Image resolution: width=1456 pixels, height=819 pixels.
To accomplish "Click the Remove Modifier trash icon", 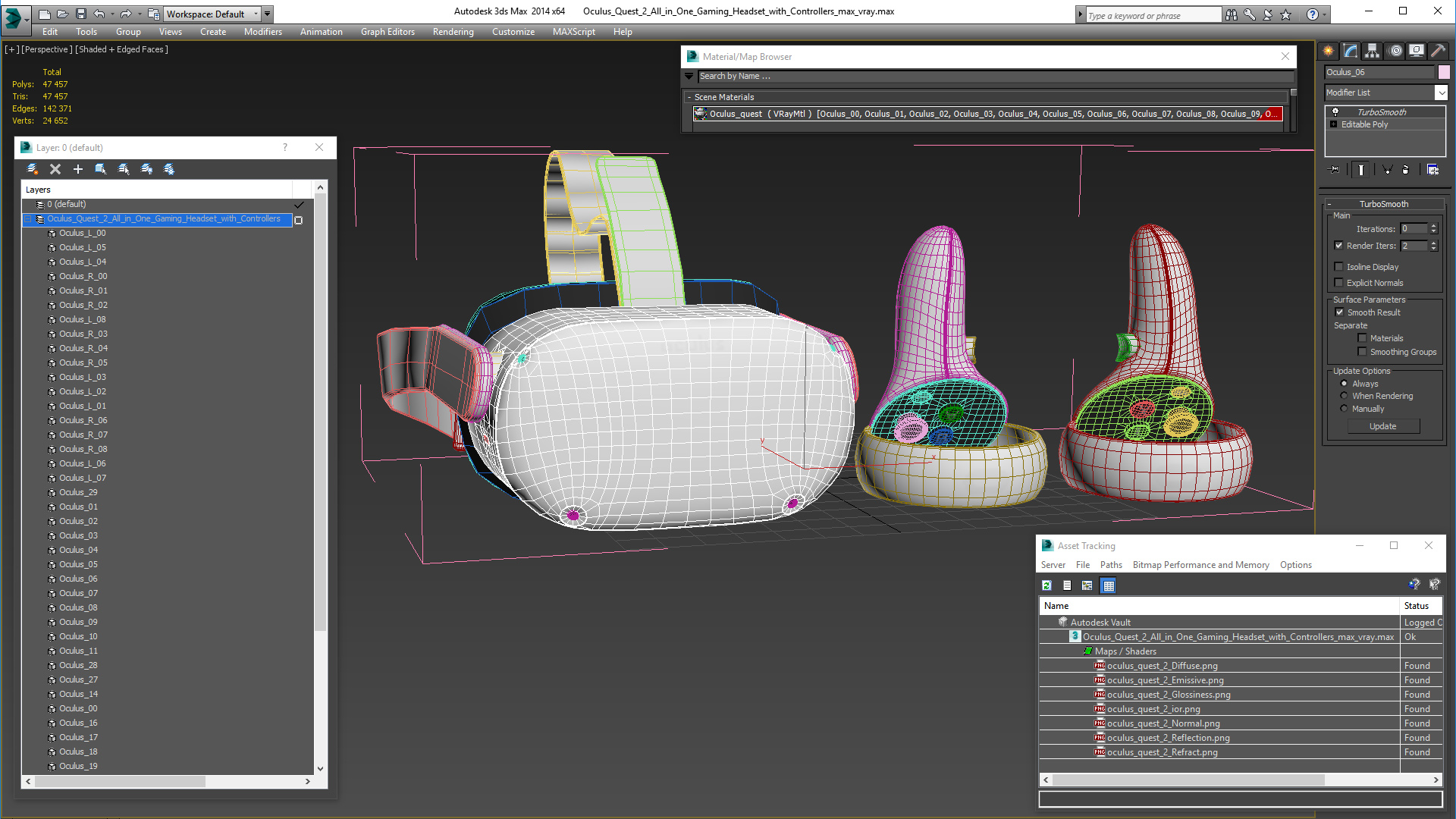I will (x=1406, y=170).
